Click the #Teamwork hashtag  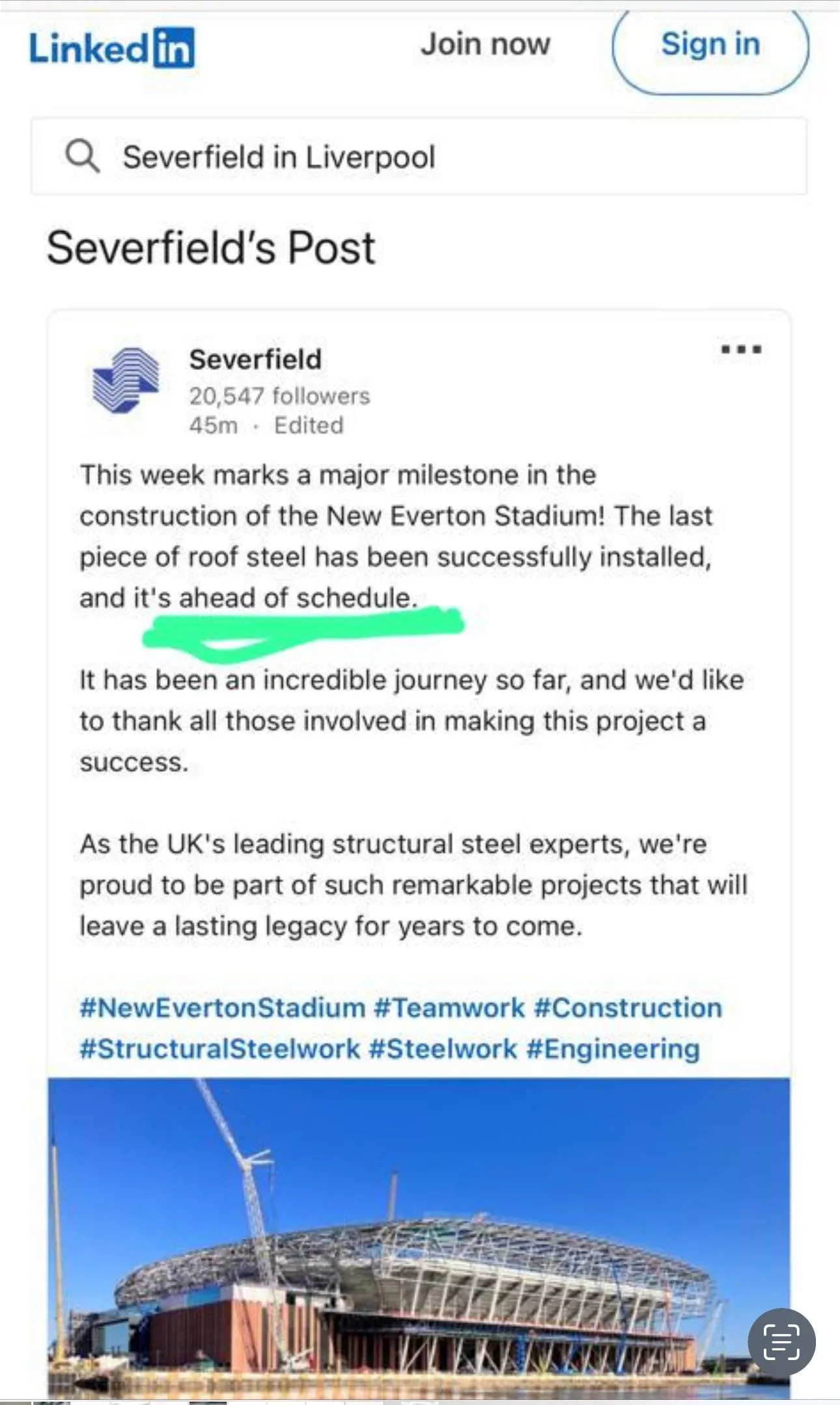tap(449, 1008)
